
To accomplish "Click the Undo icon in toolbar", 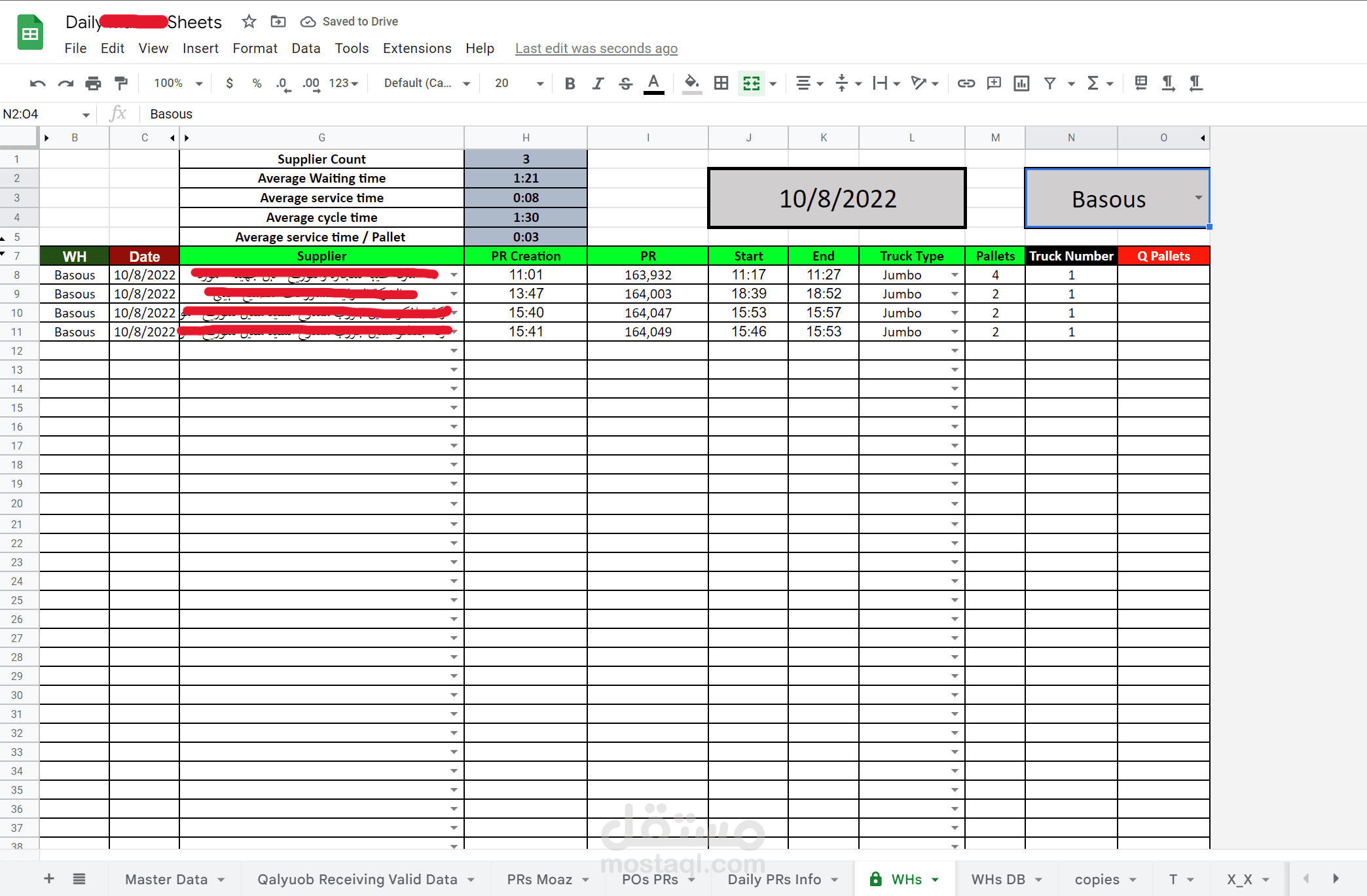I will 37,83.
